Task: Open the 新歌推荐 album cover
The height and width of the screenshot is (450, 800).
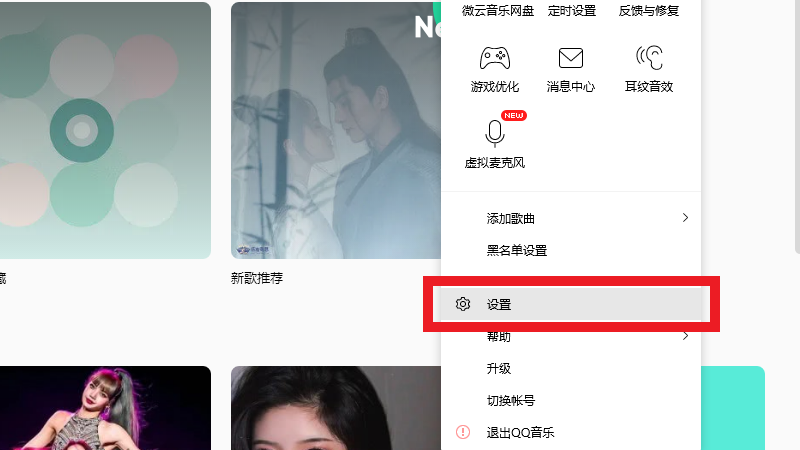Action: click(336, 130)
